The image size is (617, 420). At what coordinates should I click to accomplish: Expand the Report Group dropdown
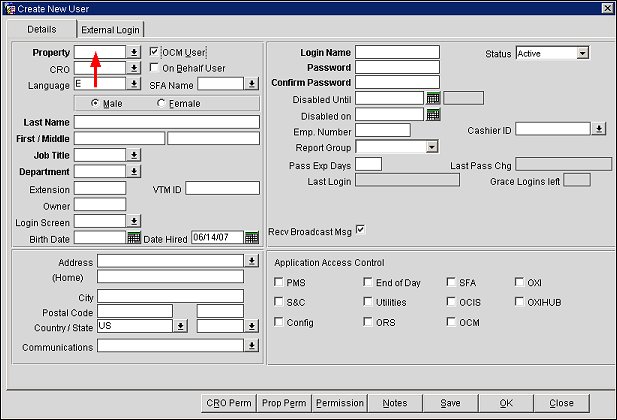(x=431, y=147)
